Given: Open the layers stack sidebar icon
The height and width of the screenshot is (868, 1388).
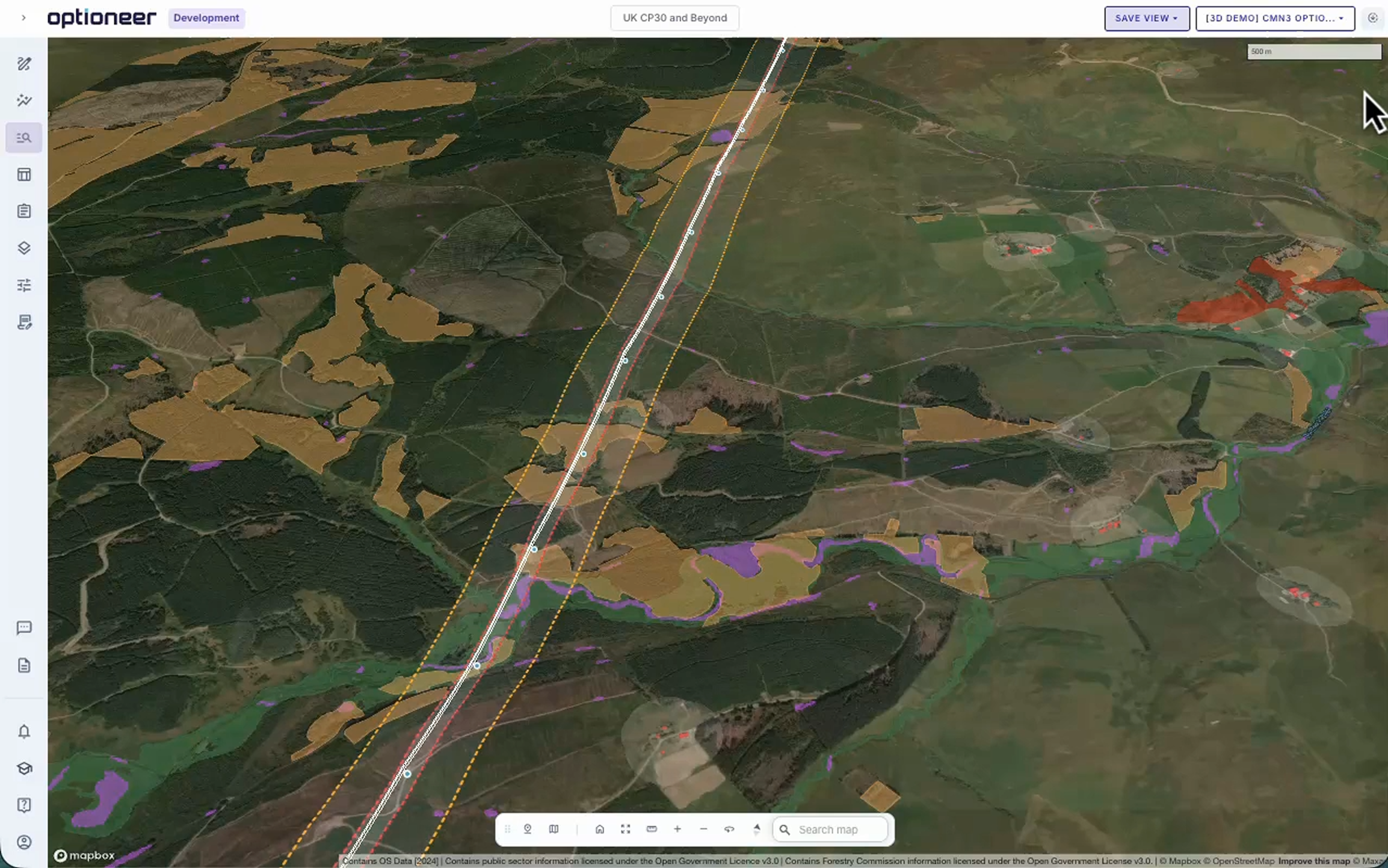Looking at the screenshot, I should pos(24,248).
